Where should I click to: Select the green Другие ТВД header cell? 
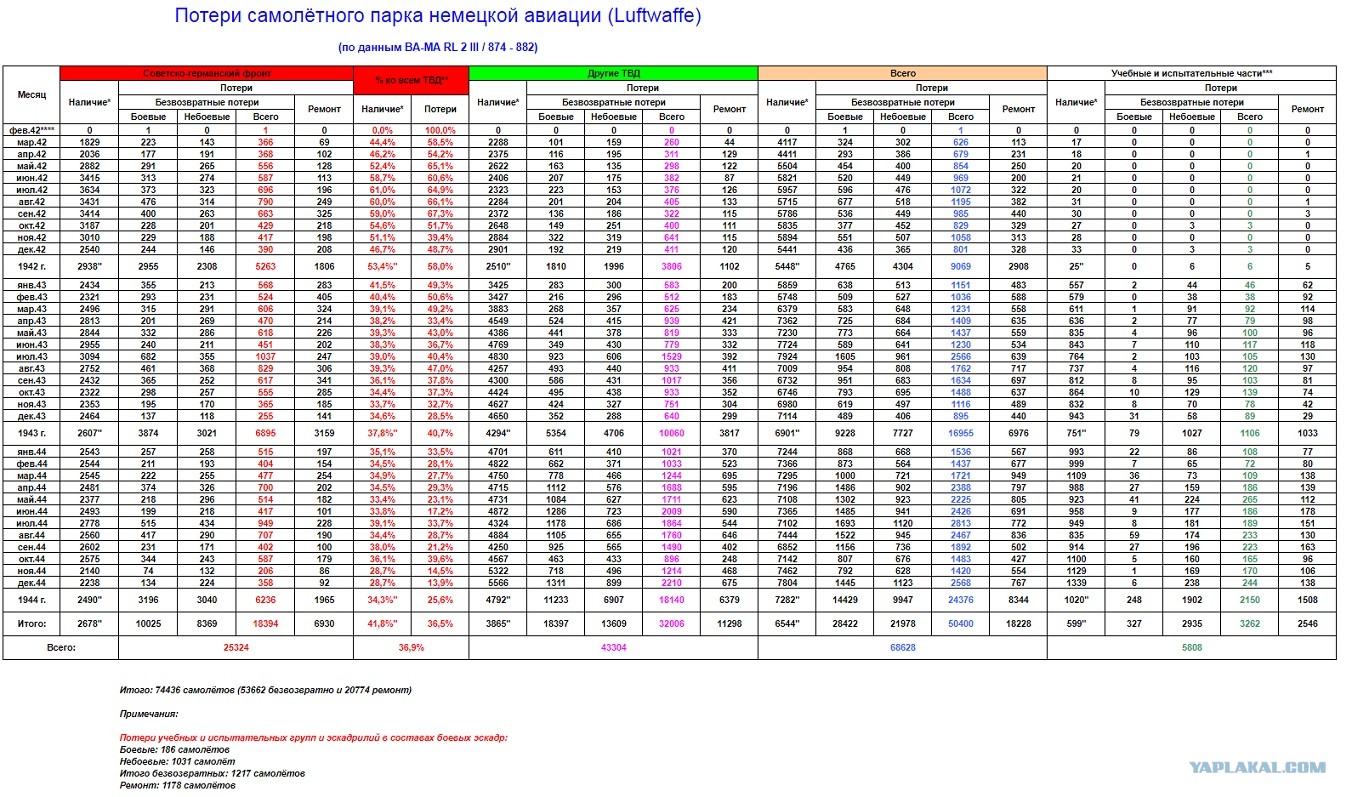click(613, 73)
